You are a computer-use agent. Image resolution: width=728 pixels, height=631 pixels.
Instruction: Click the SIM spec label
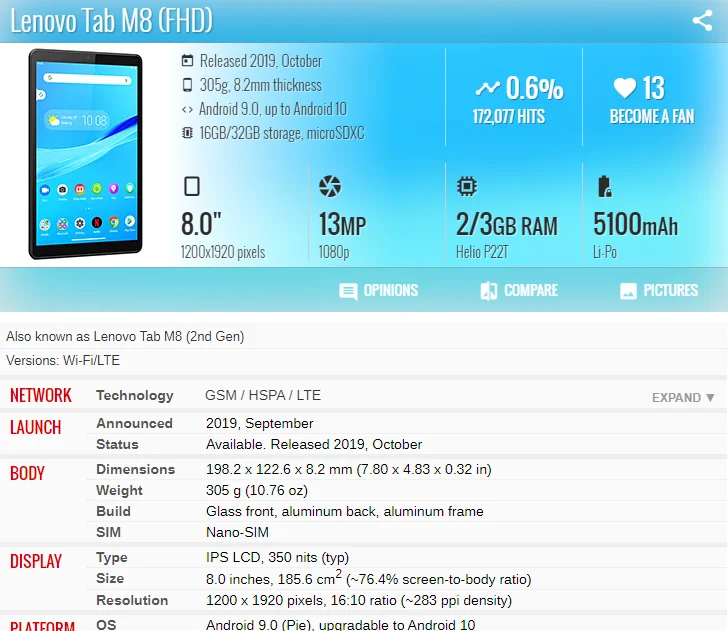click(x=108, y=532)
